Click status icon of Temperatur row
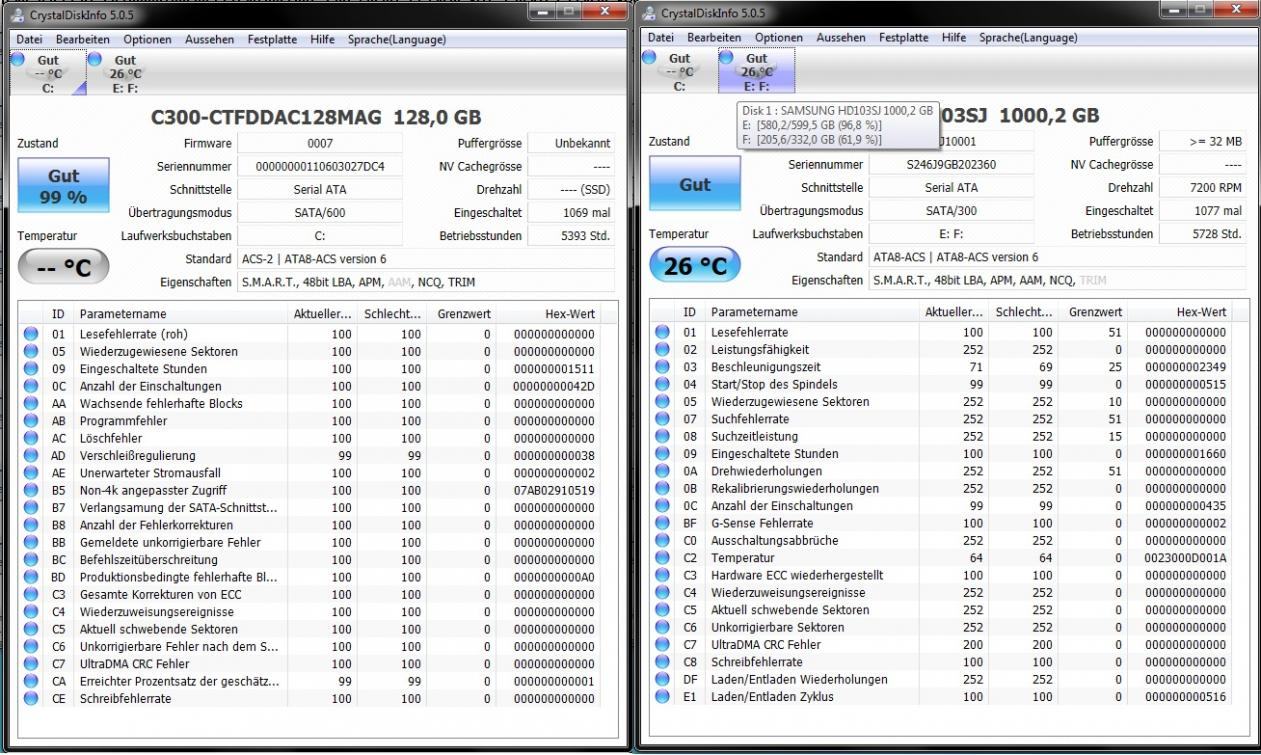The height and width of the screenshot is (755, 1261). click(662, 558)
